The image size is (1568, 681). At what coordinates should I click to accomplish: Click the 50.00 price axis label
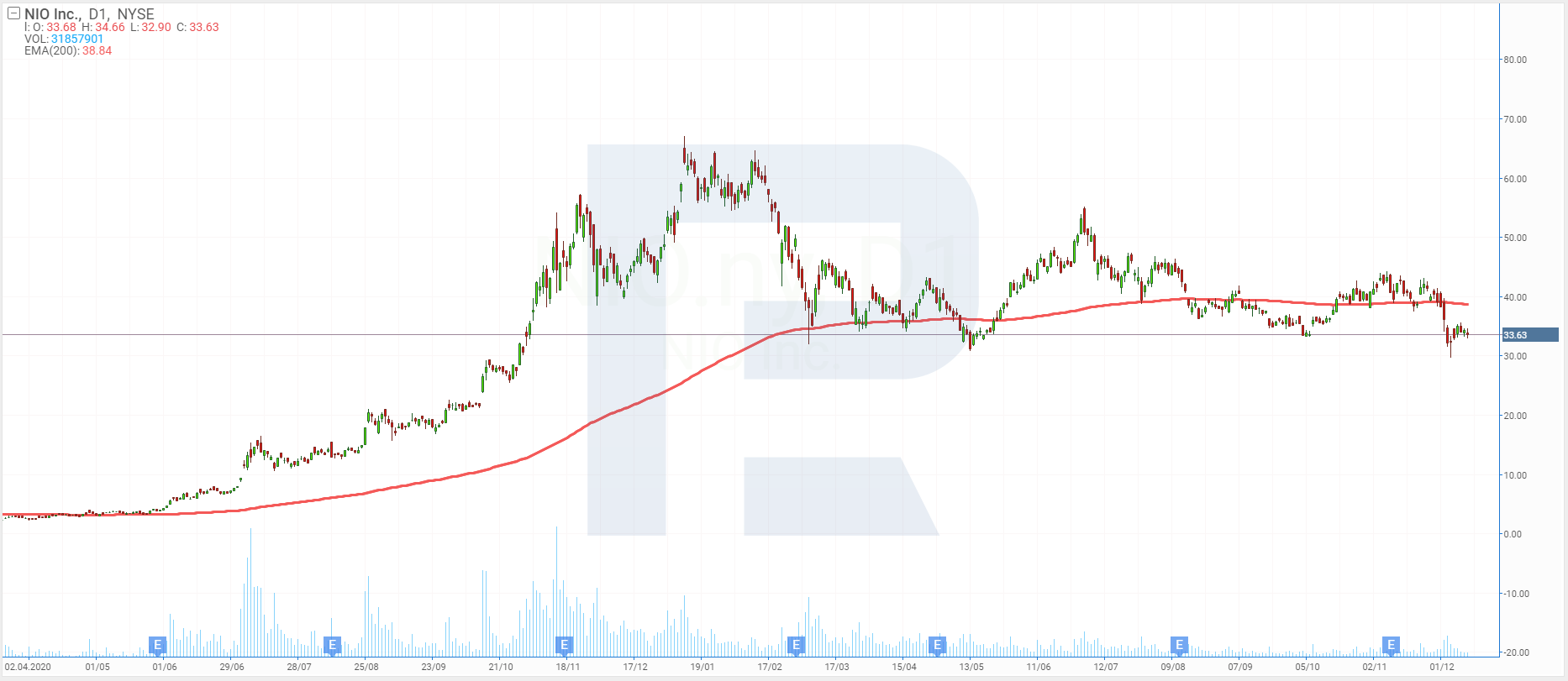coord(1515,238)
